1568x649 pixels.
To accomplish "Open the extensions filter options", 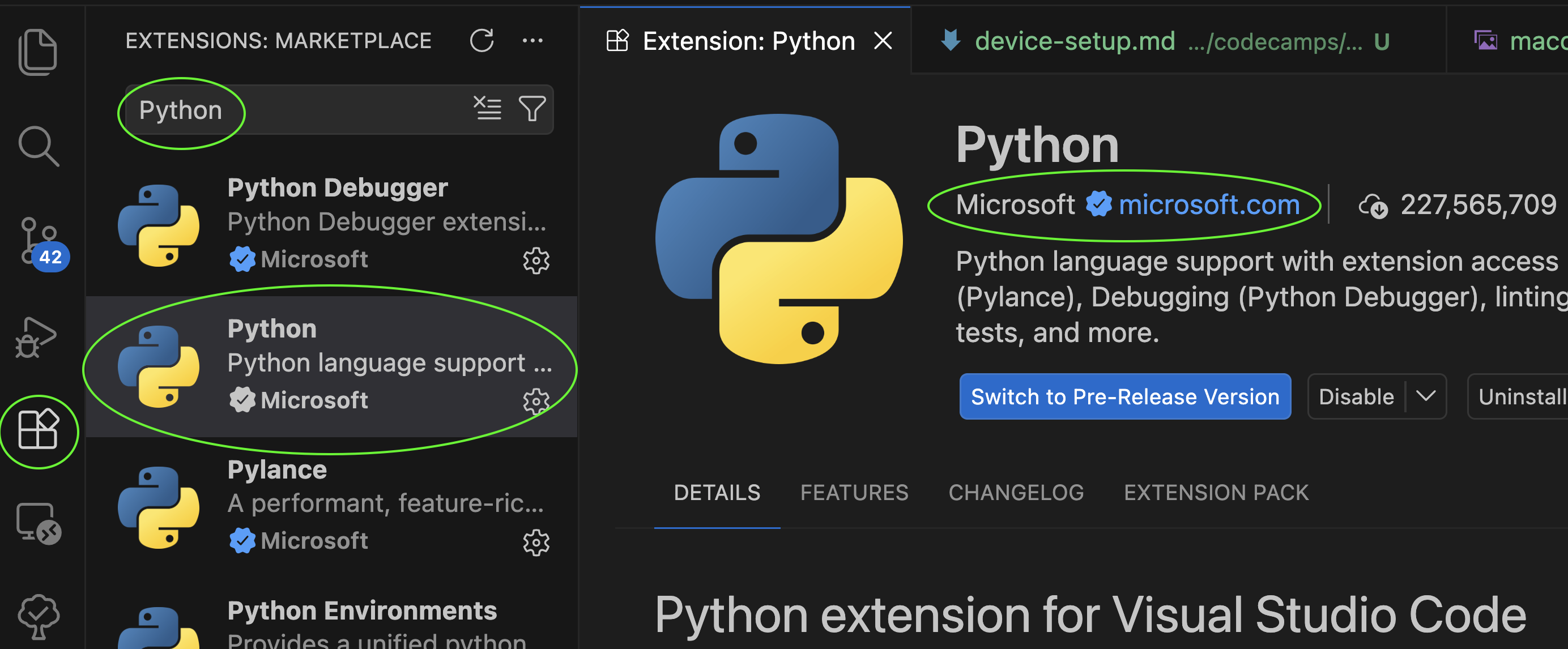I will coord(532,109).
